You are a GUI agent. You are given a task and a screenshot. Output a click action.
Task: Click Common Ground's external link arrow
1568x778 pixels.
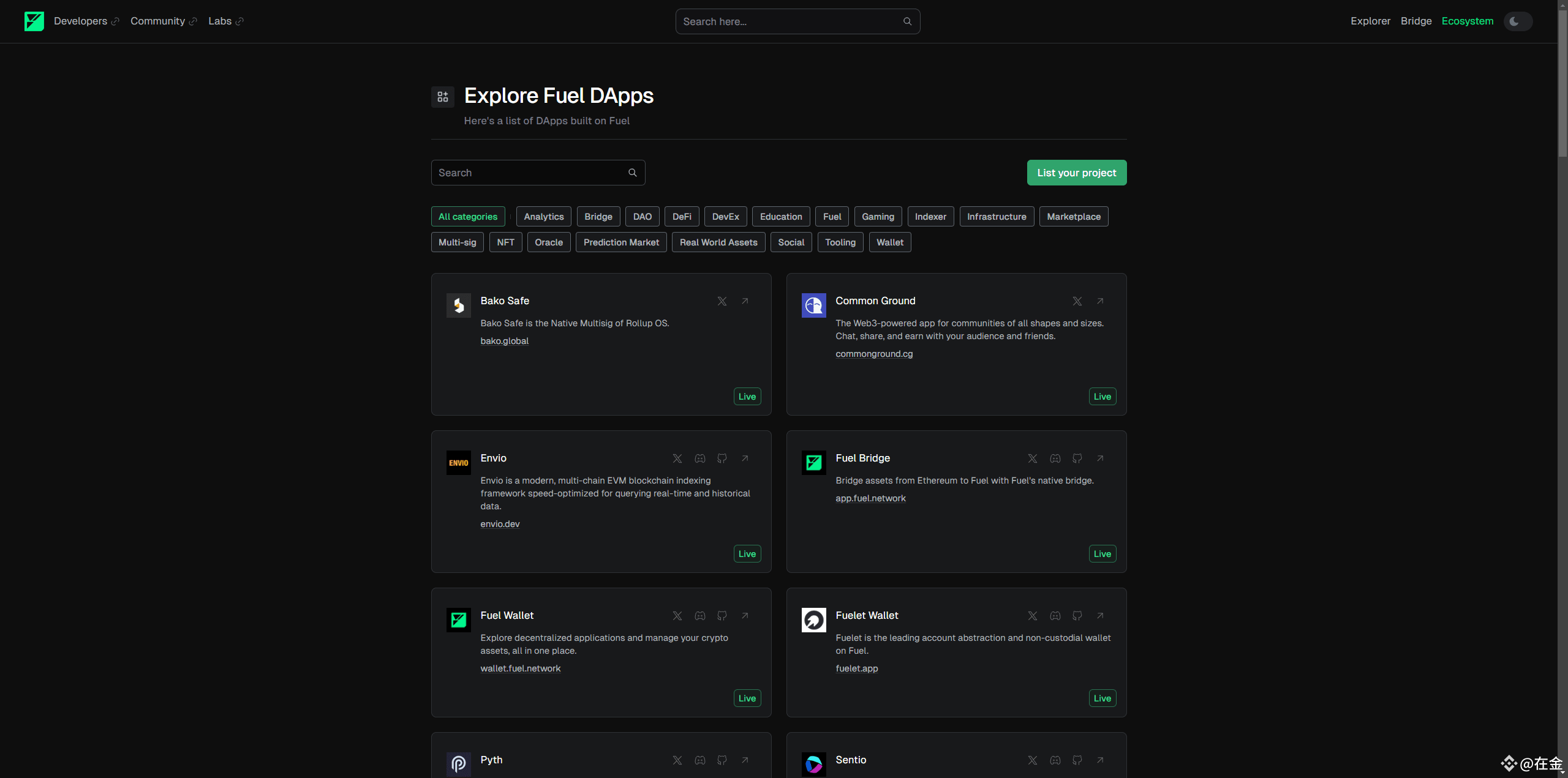point(1100,301)
